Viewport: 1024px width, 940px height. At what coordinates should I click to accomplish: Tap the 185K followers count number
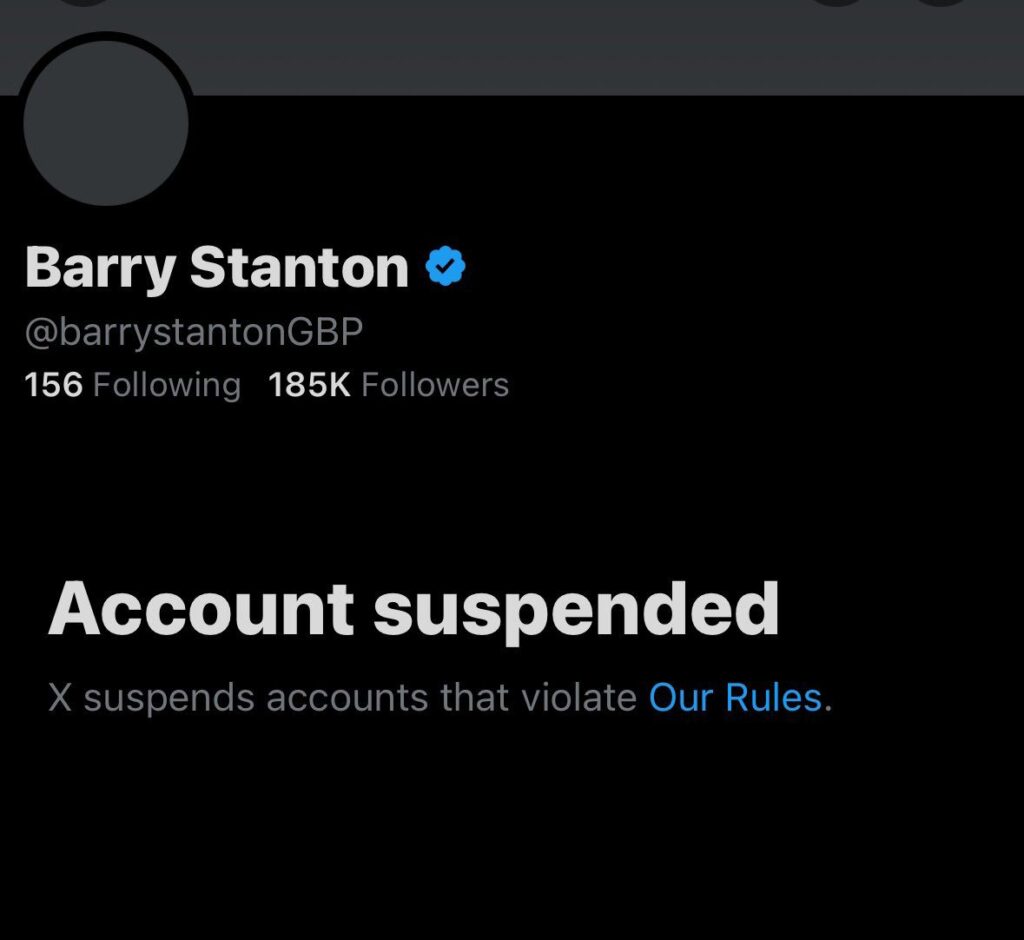click(x=309, y=385)
